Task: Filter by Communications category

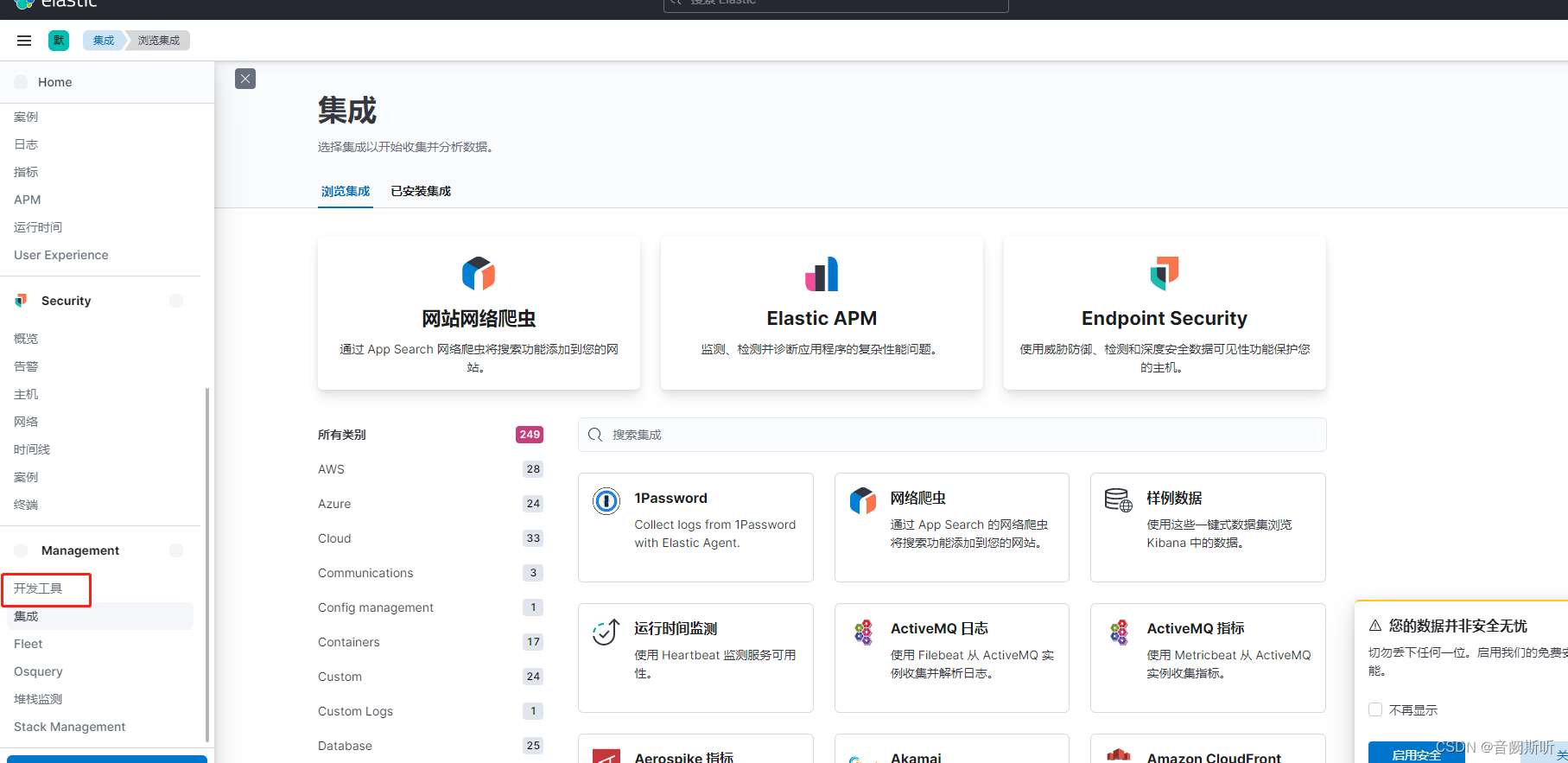Action: [x=430, y=573]
